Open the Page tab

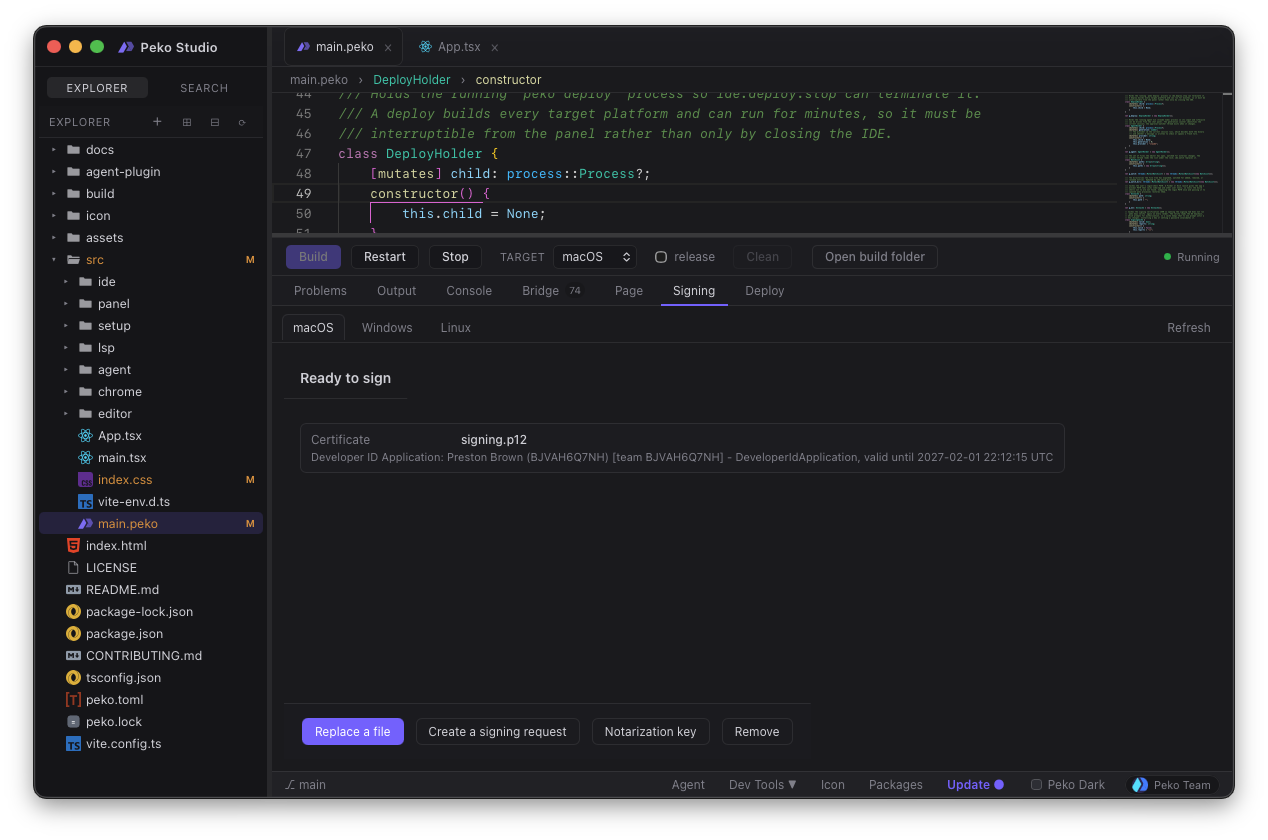629,291
